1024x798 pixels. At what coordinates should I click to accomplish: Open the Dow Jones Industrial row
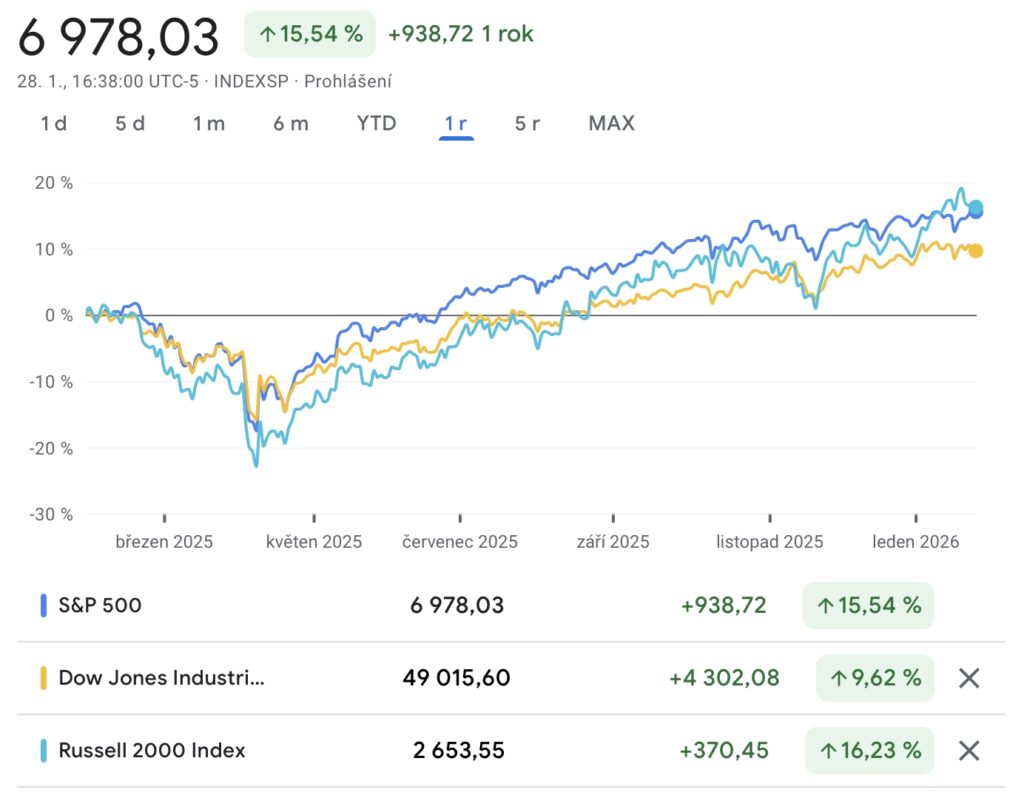tap(162, 678)
